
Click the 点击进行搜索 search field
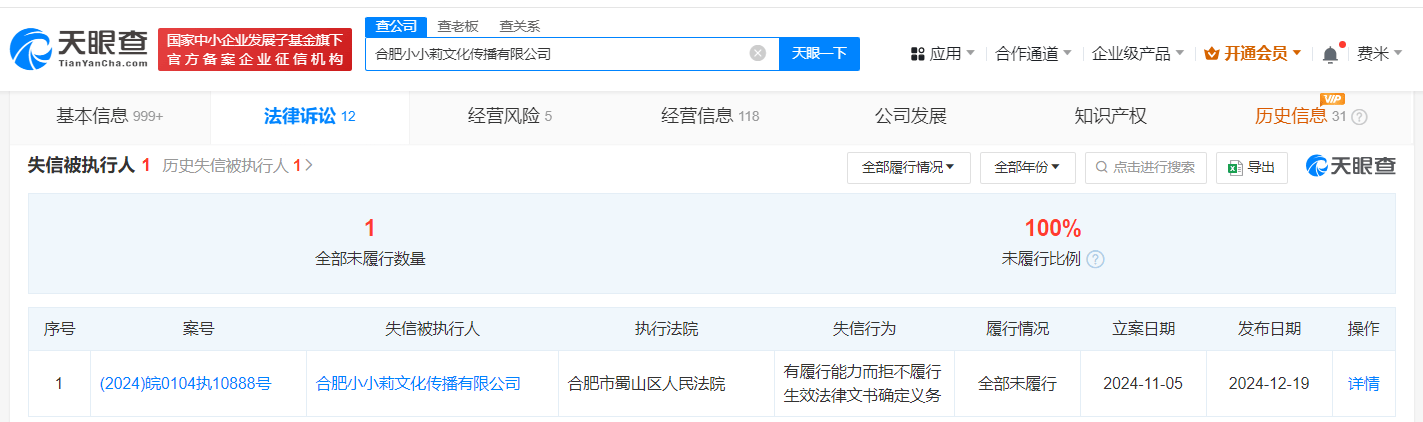coord(1146,168)
